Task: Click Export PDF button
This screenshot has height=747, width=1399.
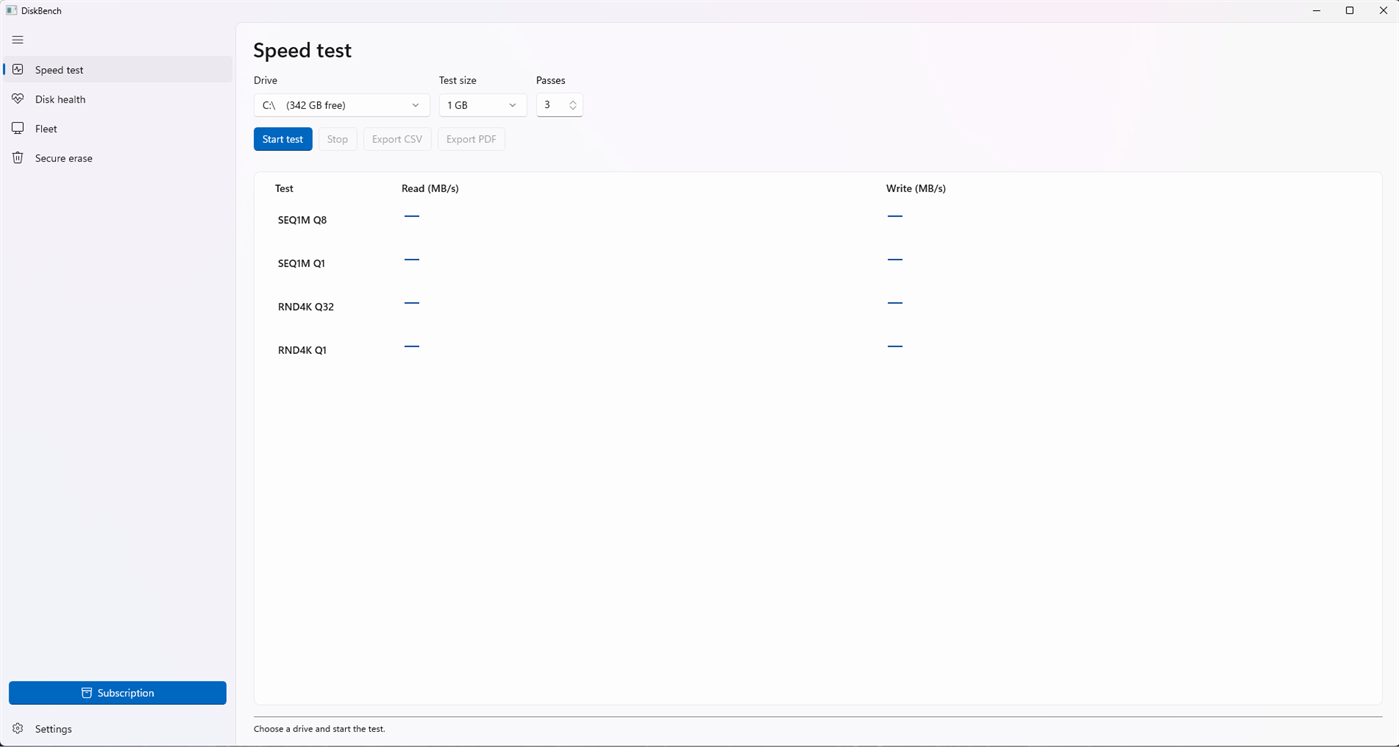Action: 471,139
